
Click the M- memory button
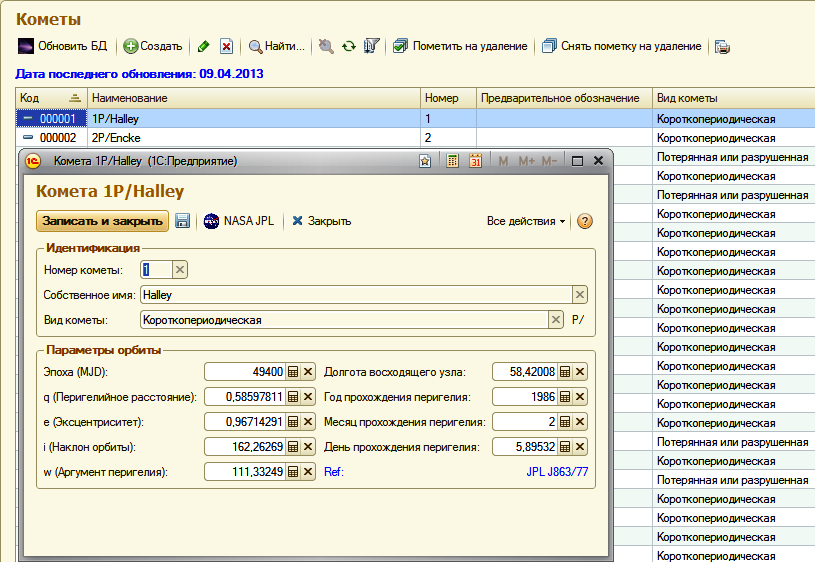[549, 161]
